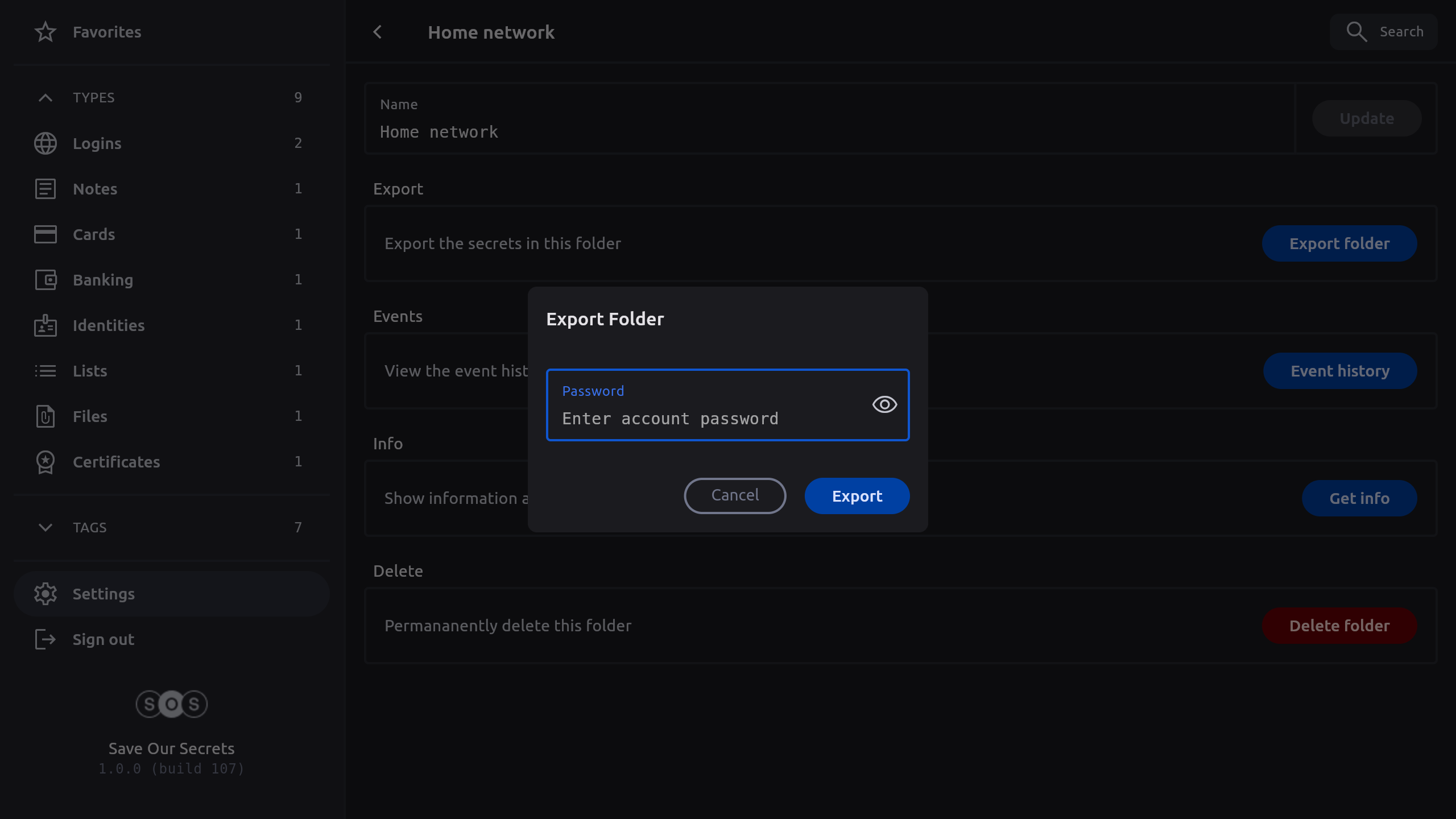The image size is (1456, 819).
Task: Toggle password visibility with eye icon
Action: (884, 404)
